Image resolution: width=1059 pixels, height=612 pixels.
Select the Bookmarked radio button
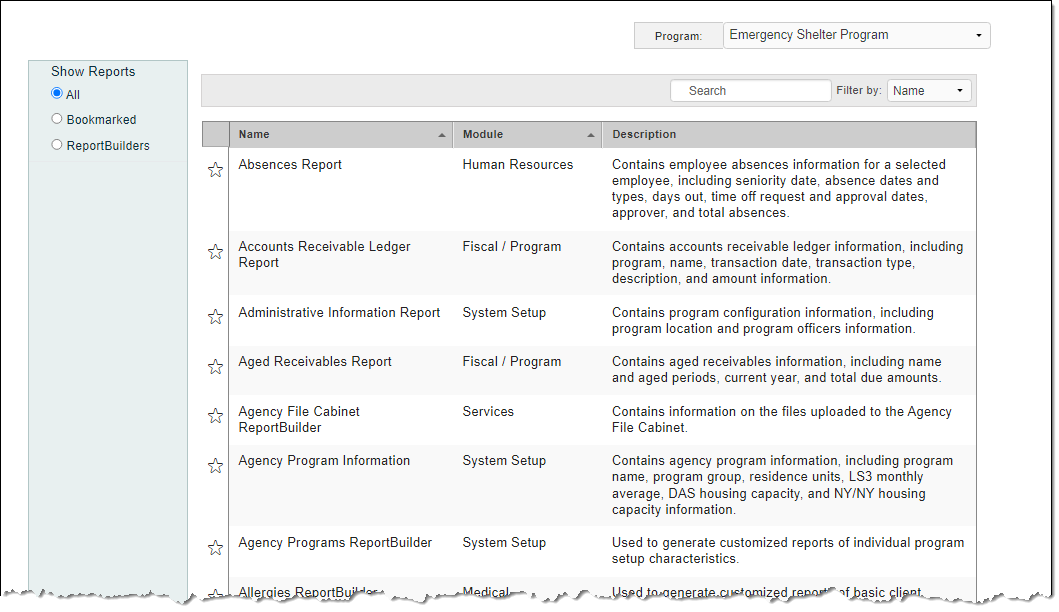click(x=57, y=119)
